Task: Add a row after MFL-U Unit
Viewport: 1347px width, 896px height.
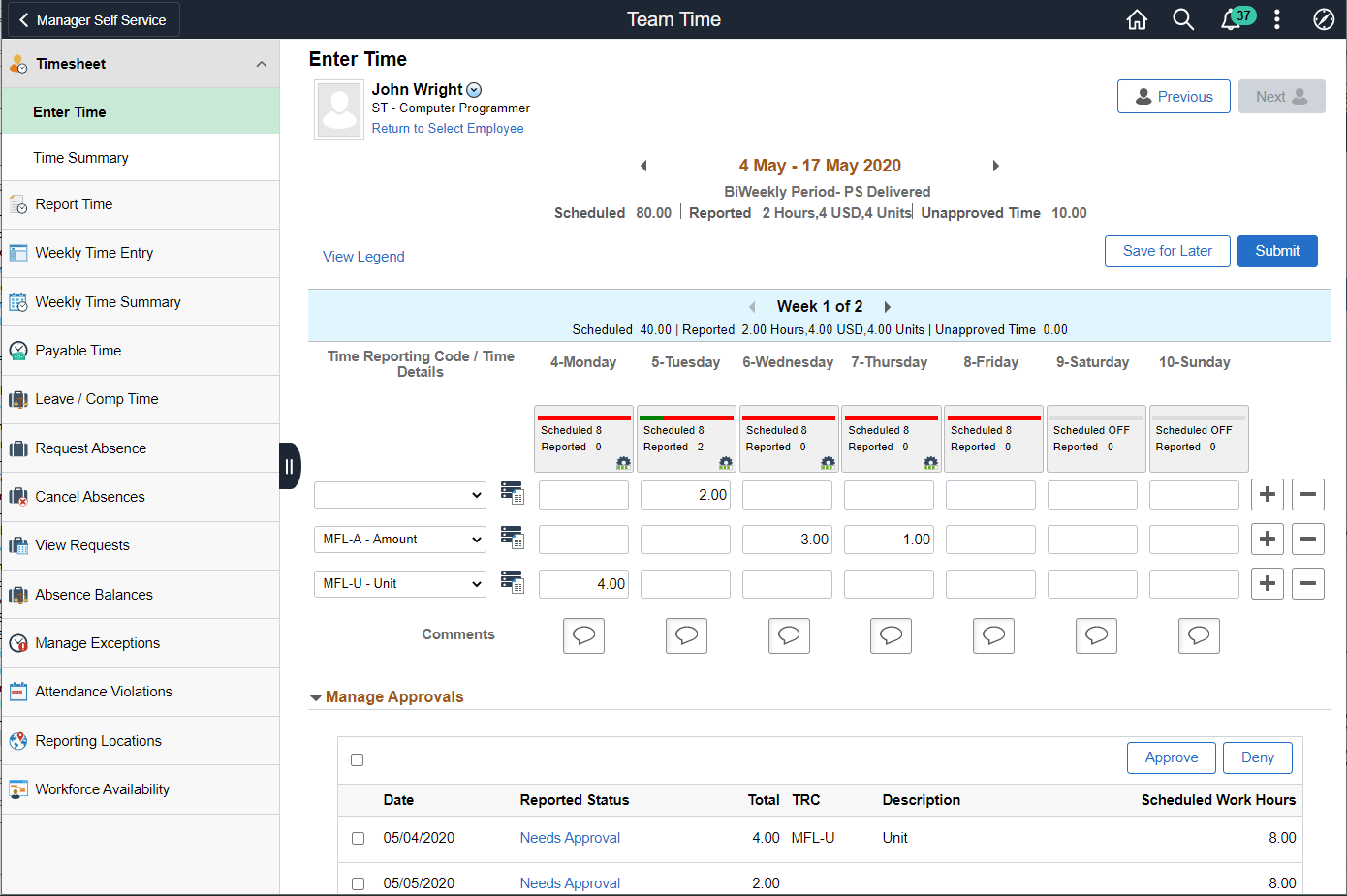Action: (x=1267, y=583)
